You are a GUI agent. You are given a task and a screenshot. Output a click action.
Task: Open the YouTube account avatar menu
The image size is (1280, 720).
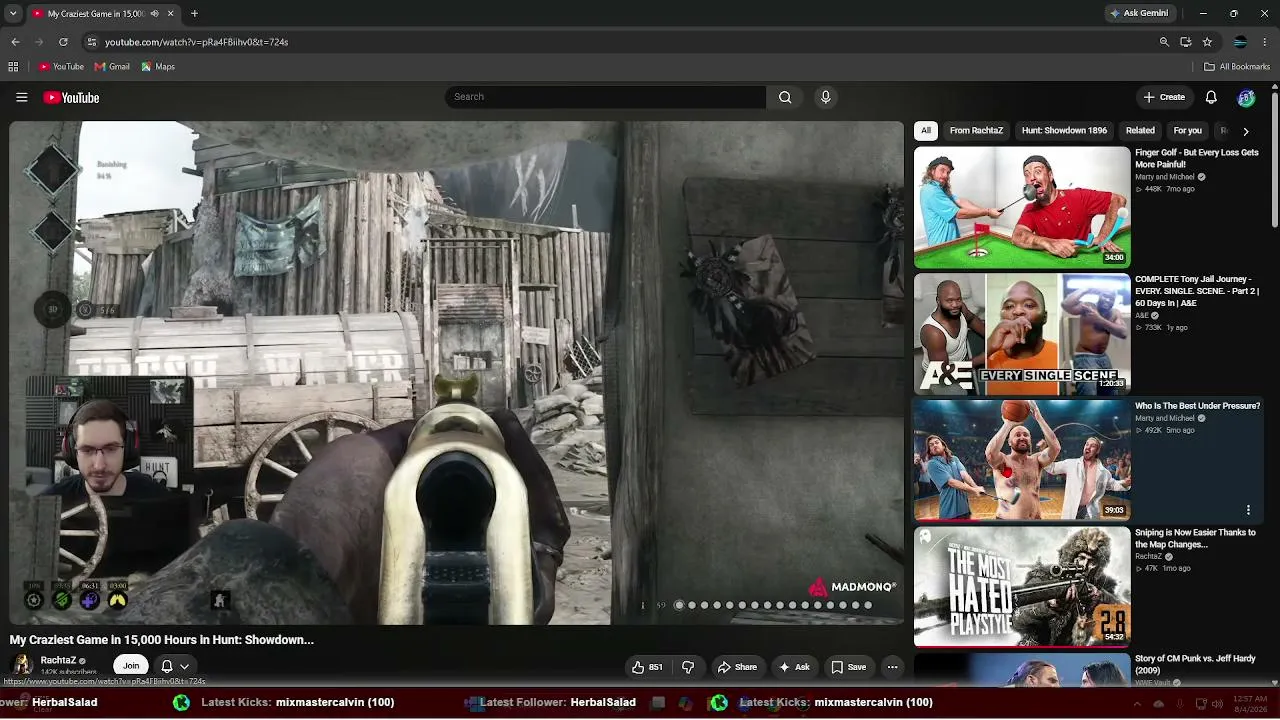[x=1246, y=97]
